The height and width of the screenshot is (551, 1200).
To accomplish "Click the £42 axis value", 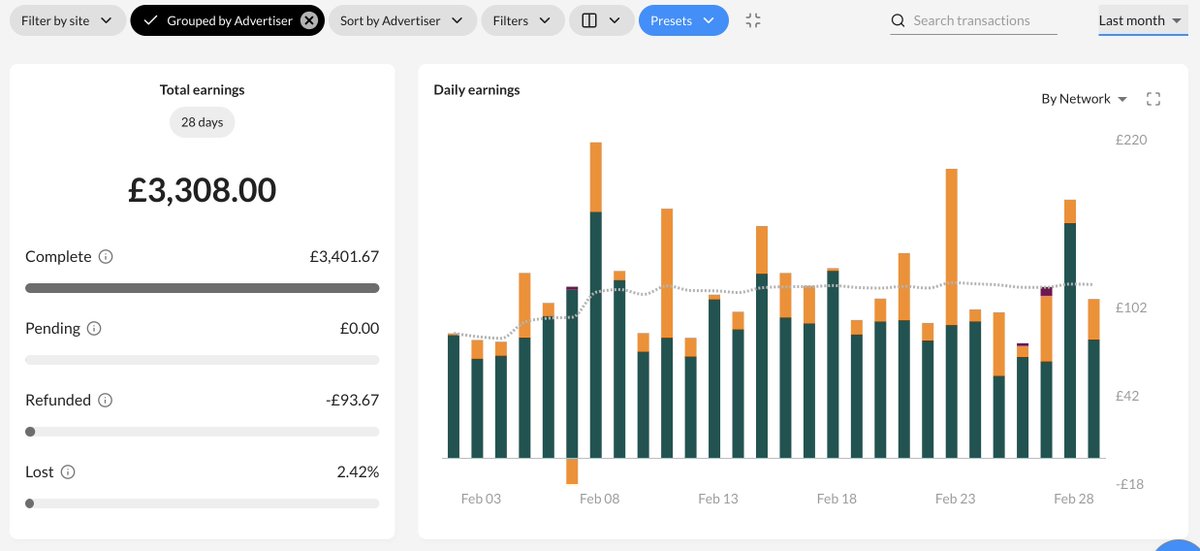I will [1128, 396].
